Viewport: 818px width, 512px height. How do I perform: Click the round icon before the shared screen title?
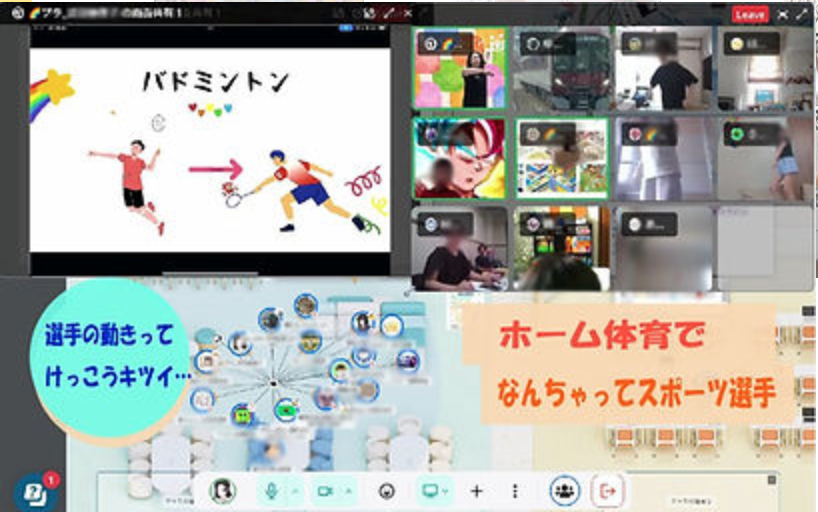18,13
